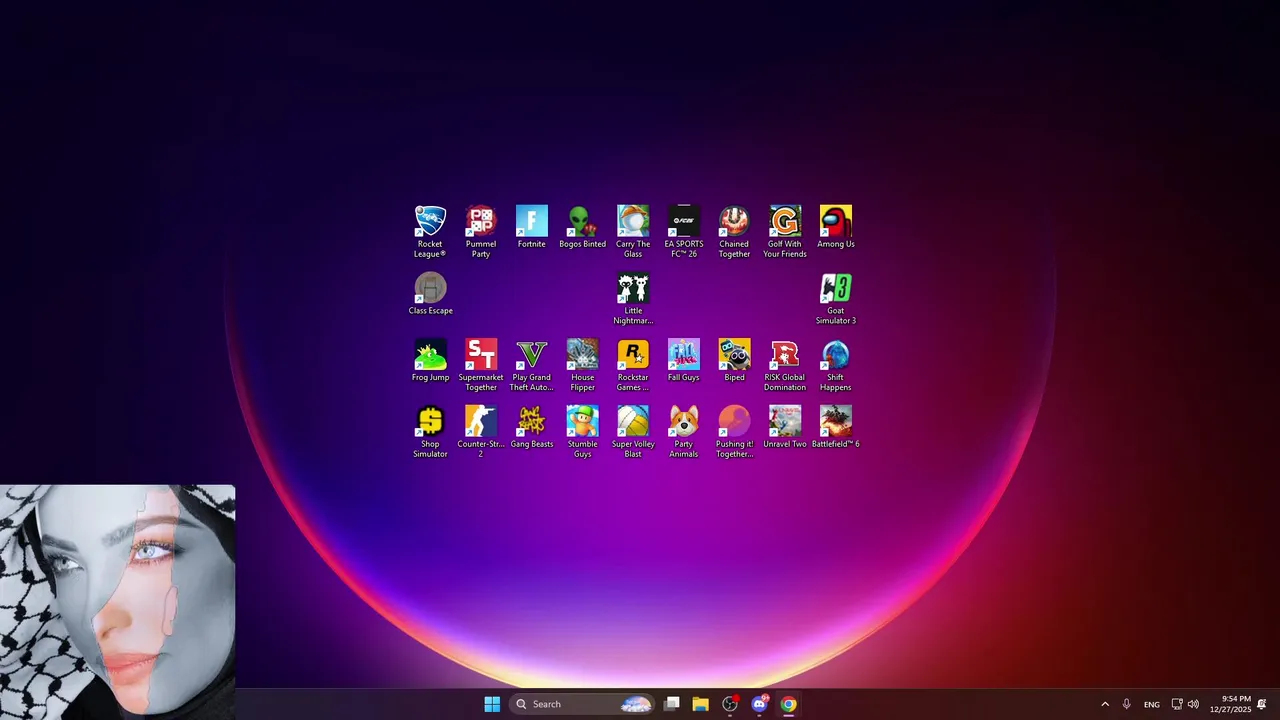Viewport: 1280px width, 720px height.
Task: Click the Shift Happens shortcut
Action: pos(836,366)
